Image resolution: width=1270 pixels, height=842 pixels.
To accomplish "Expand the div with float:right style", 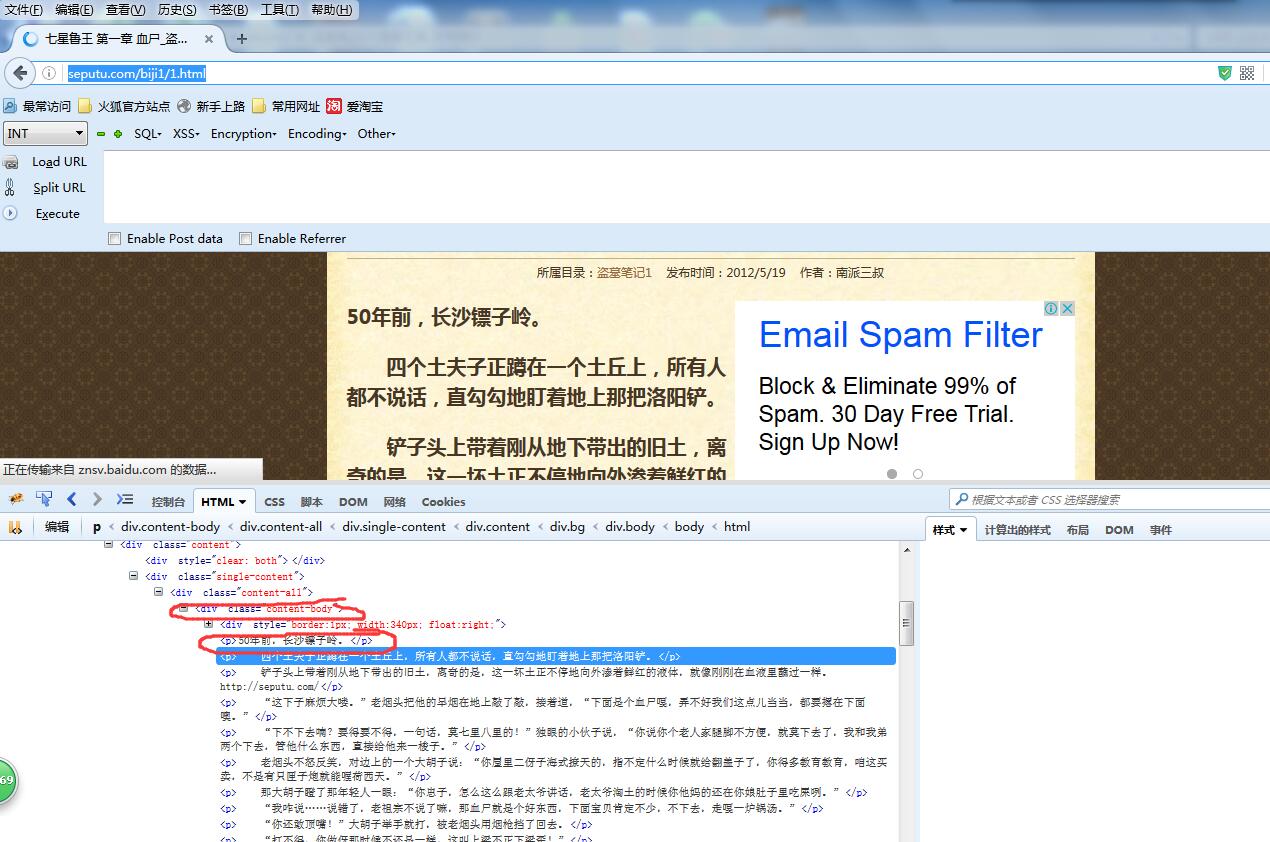I will click(209, 624).
